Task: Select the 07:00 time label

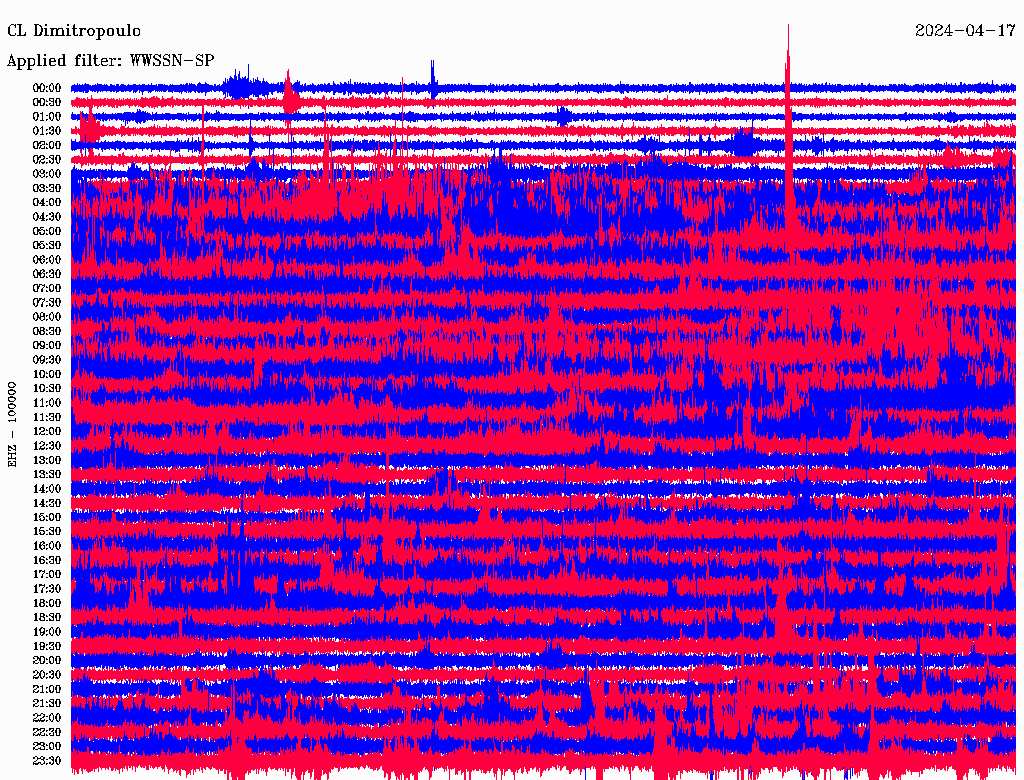Action: 47,288
